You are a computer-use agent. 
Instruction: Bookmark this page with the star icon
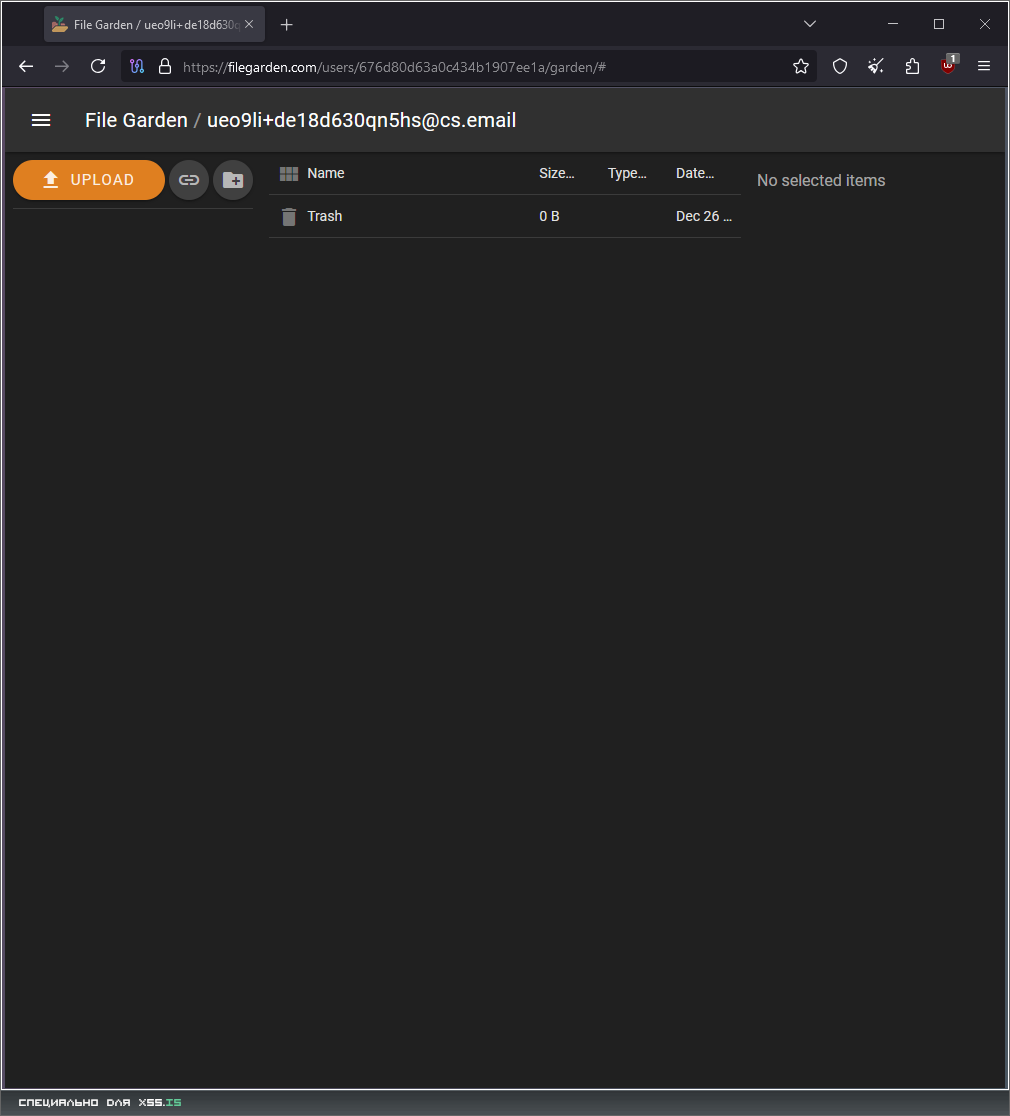click(801, 66)
